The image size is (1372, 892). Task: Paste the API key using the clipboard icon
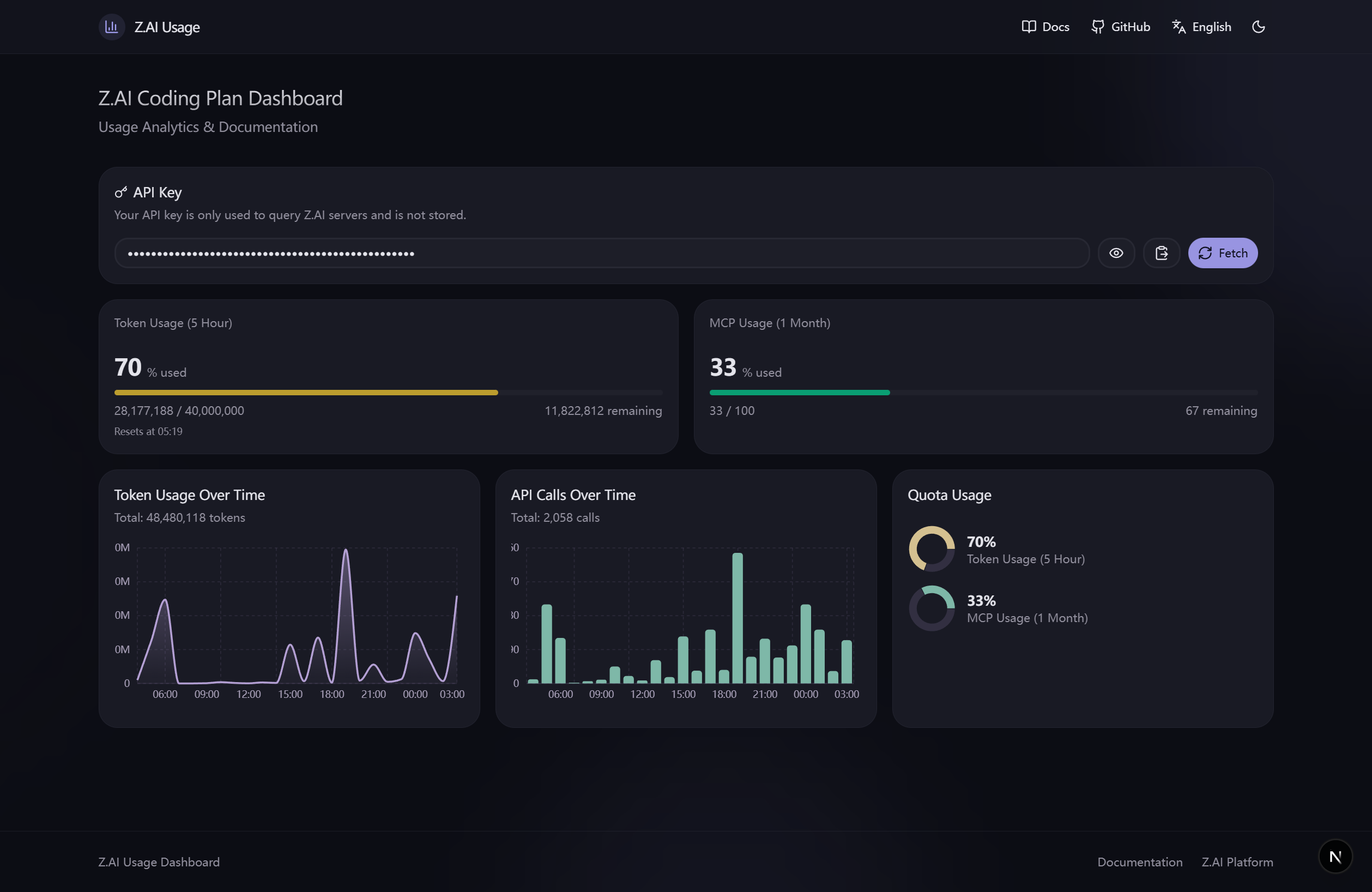click(x=1162, y=253)
